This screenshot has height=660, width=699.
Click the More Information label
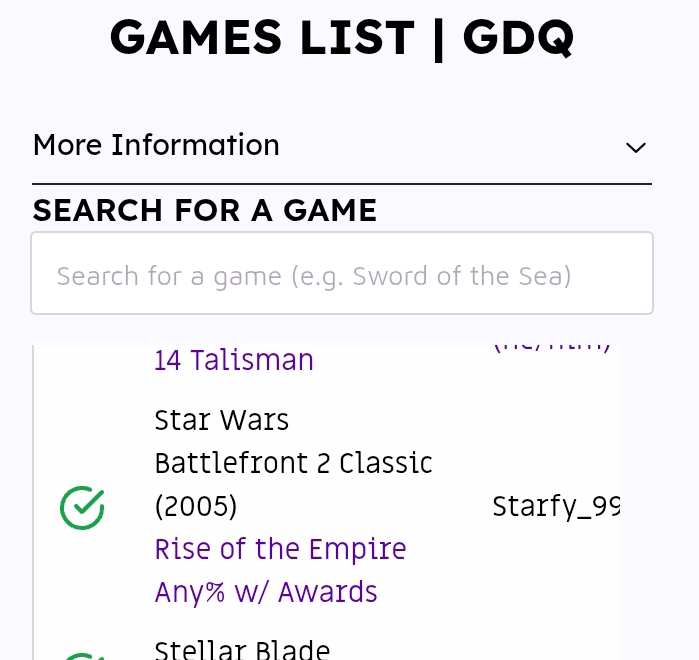(156, 145)
